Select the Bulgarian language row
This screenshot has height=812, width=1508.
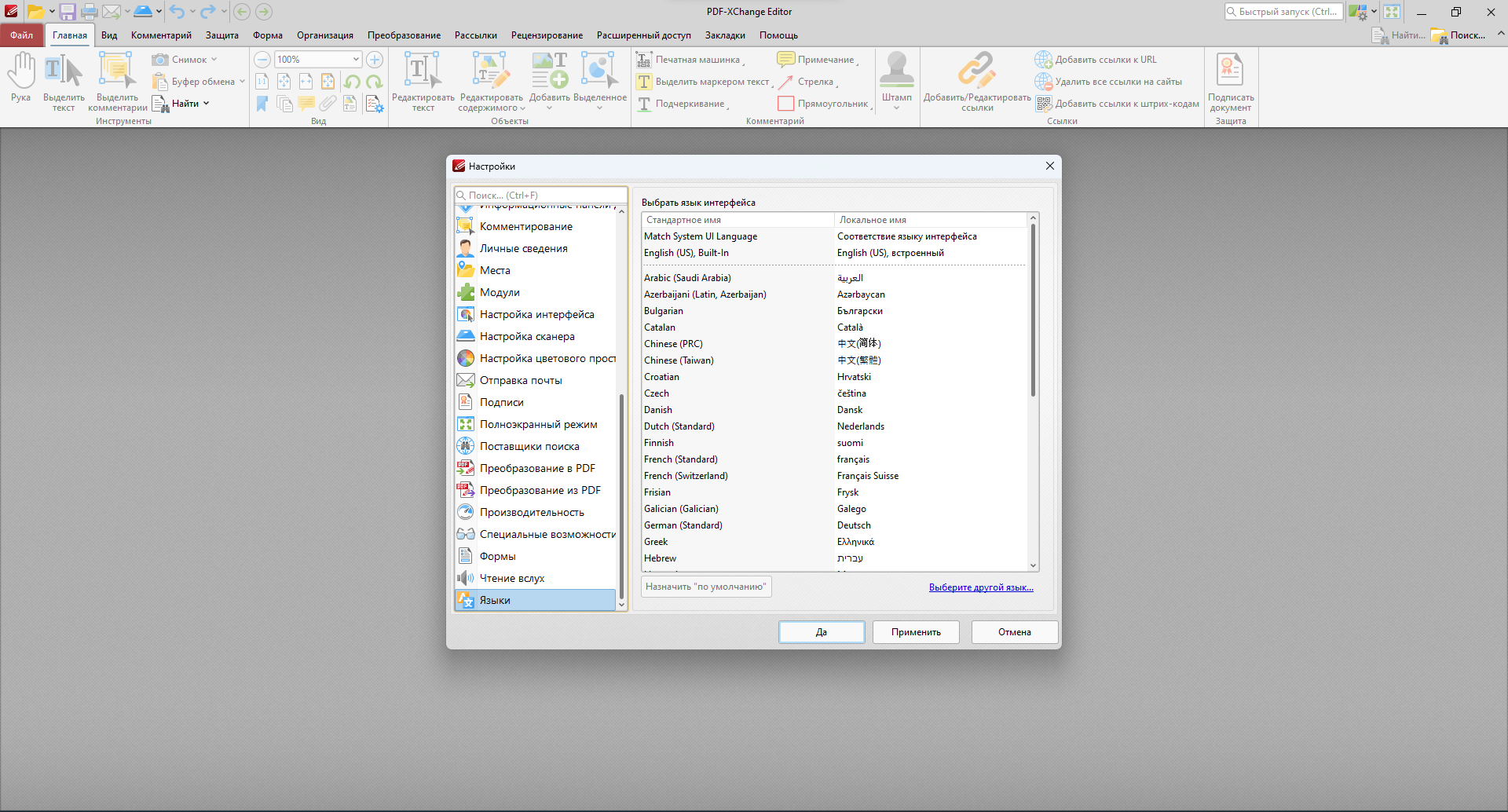835,311
